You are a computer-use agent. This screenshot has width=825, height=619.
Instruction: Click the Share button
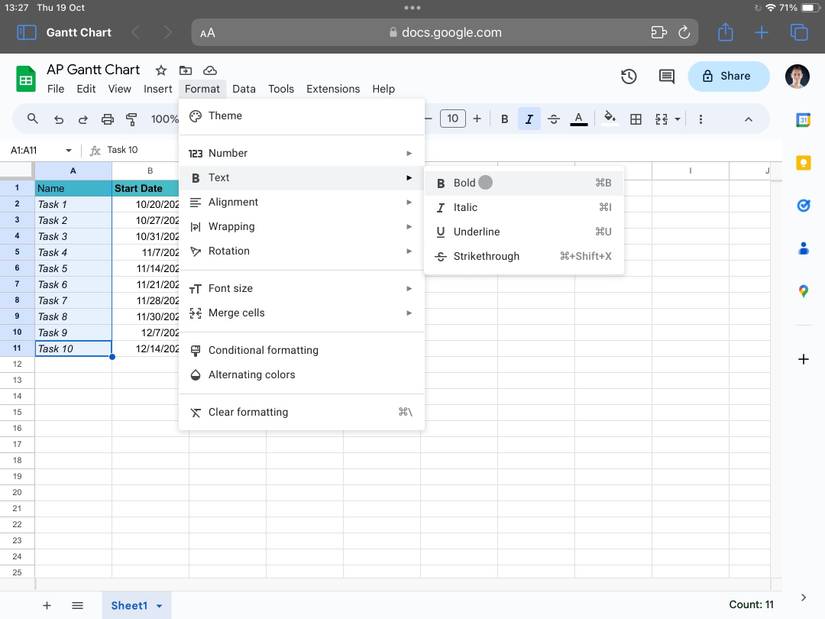[x=728, y=76]
